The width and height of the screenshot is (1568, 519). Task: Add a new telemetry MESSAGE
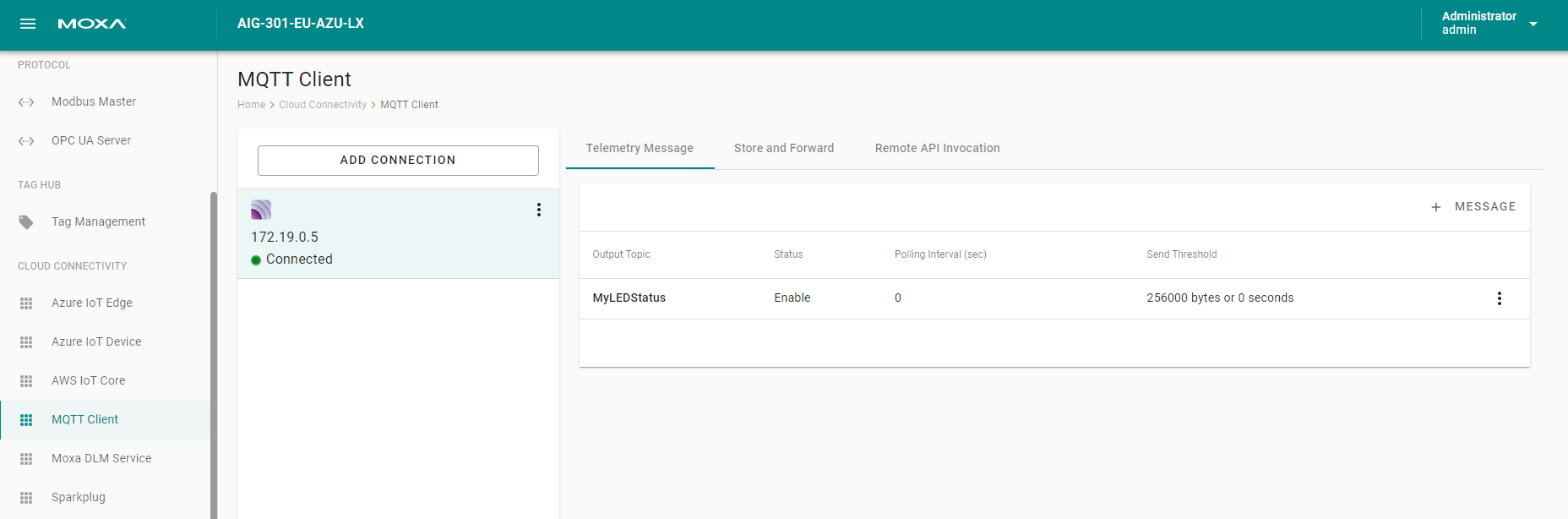point(1473,207)
